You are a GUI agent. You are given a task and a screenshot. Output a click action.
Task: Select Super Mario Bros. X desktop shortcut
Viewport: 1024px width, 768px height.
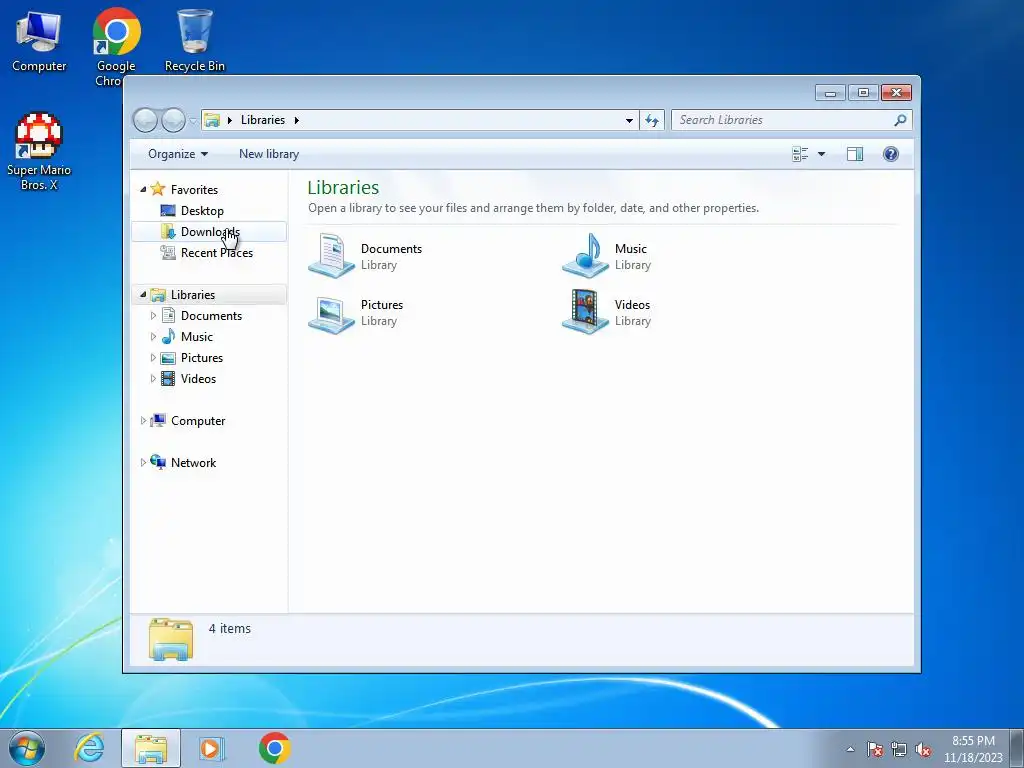pyautogui.click(x=39, y=152)
